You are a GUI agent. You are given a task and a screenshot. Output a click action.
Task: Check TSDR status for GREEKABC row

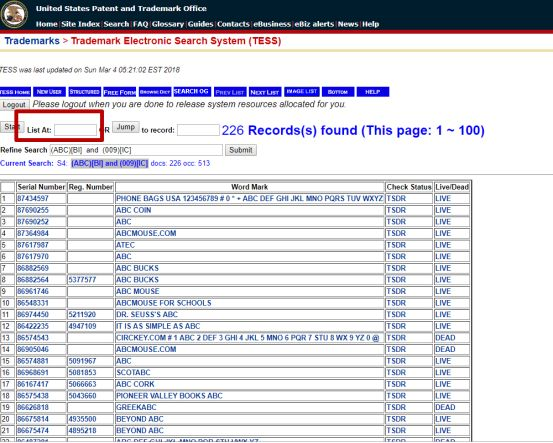tap(396, 407)
